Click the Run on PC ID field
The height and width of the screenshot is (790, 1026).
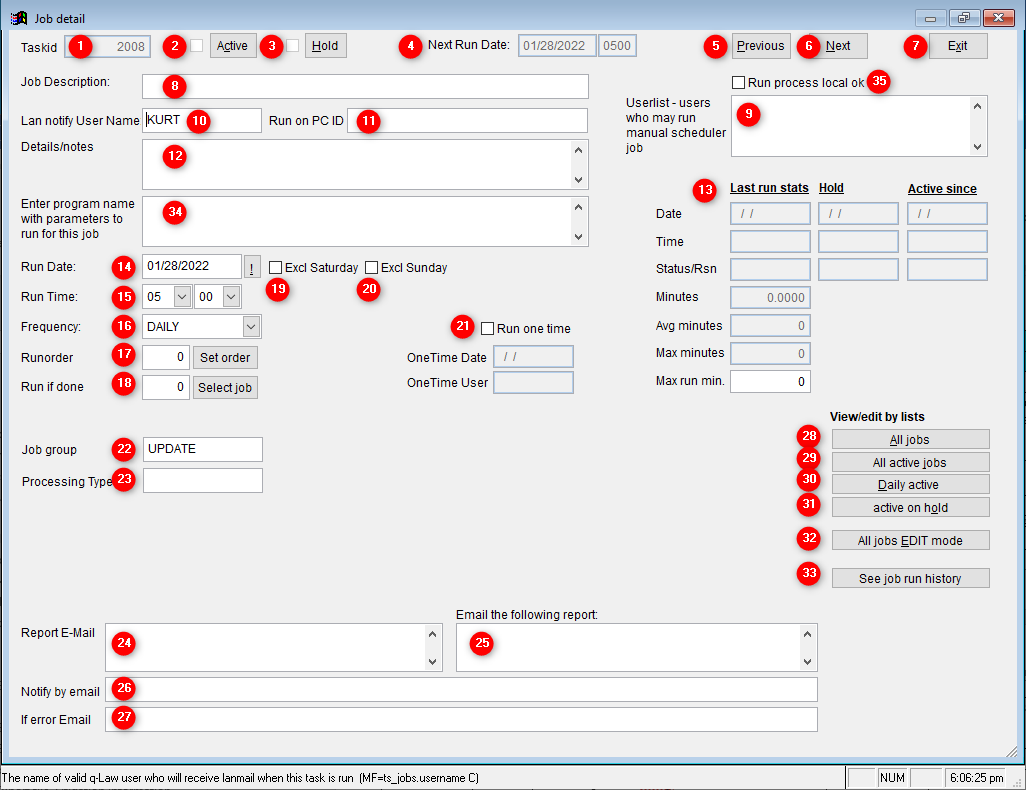pos(467,120)
